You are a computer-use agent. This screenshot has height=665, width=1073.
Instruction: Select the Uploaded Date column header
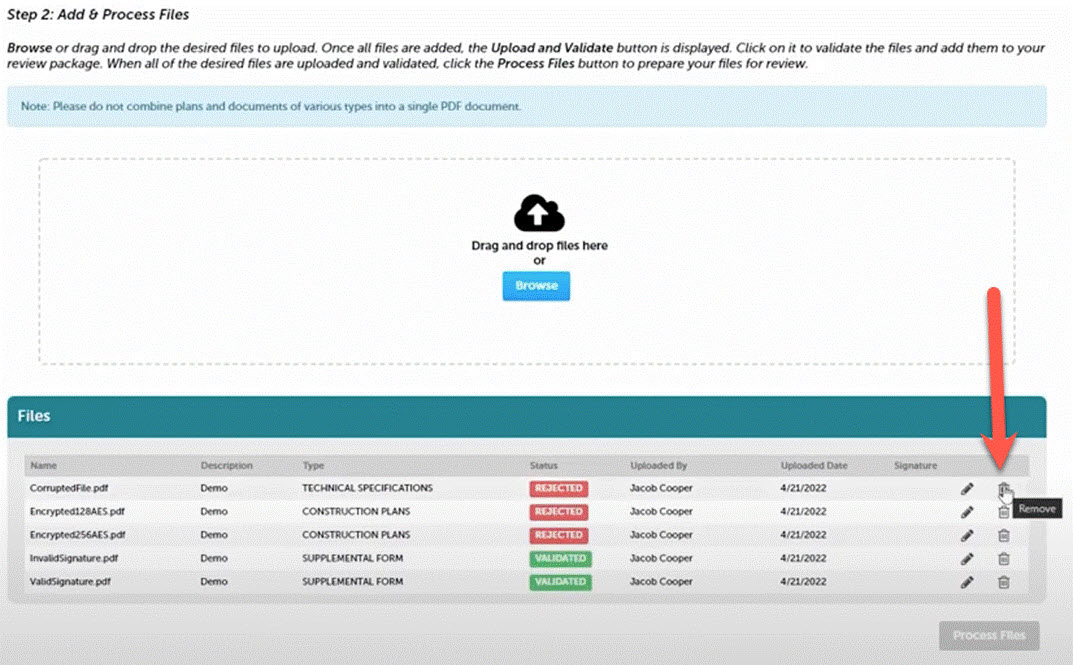click(x=814, y=466)
